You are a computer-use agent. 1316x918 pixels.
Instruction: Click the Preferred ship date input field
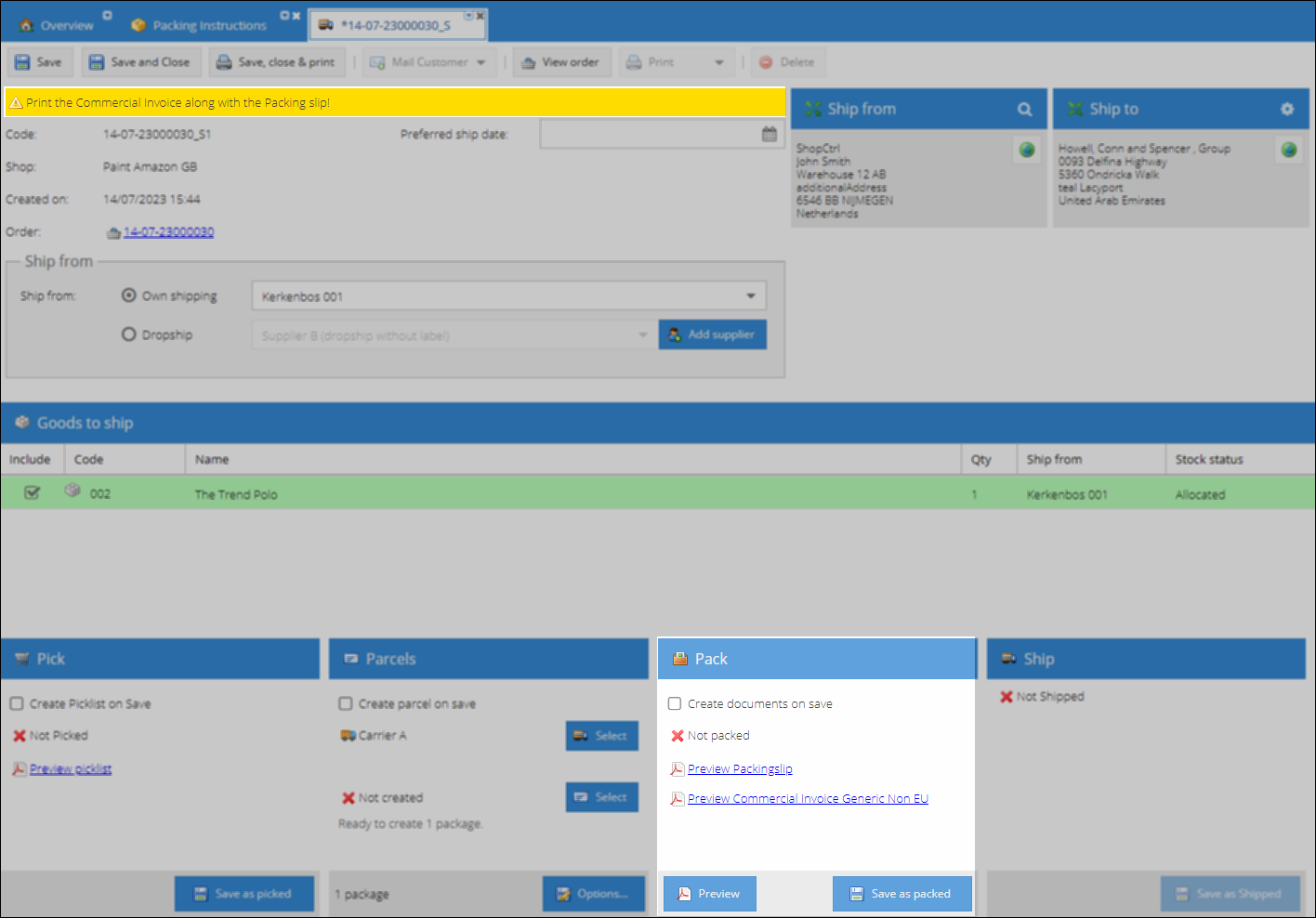click(x=651, y=134)
